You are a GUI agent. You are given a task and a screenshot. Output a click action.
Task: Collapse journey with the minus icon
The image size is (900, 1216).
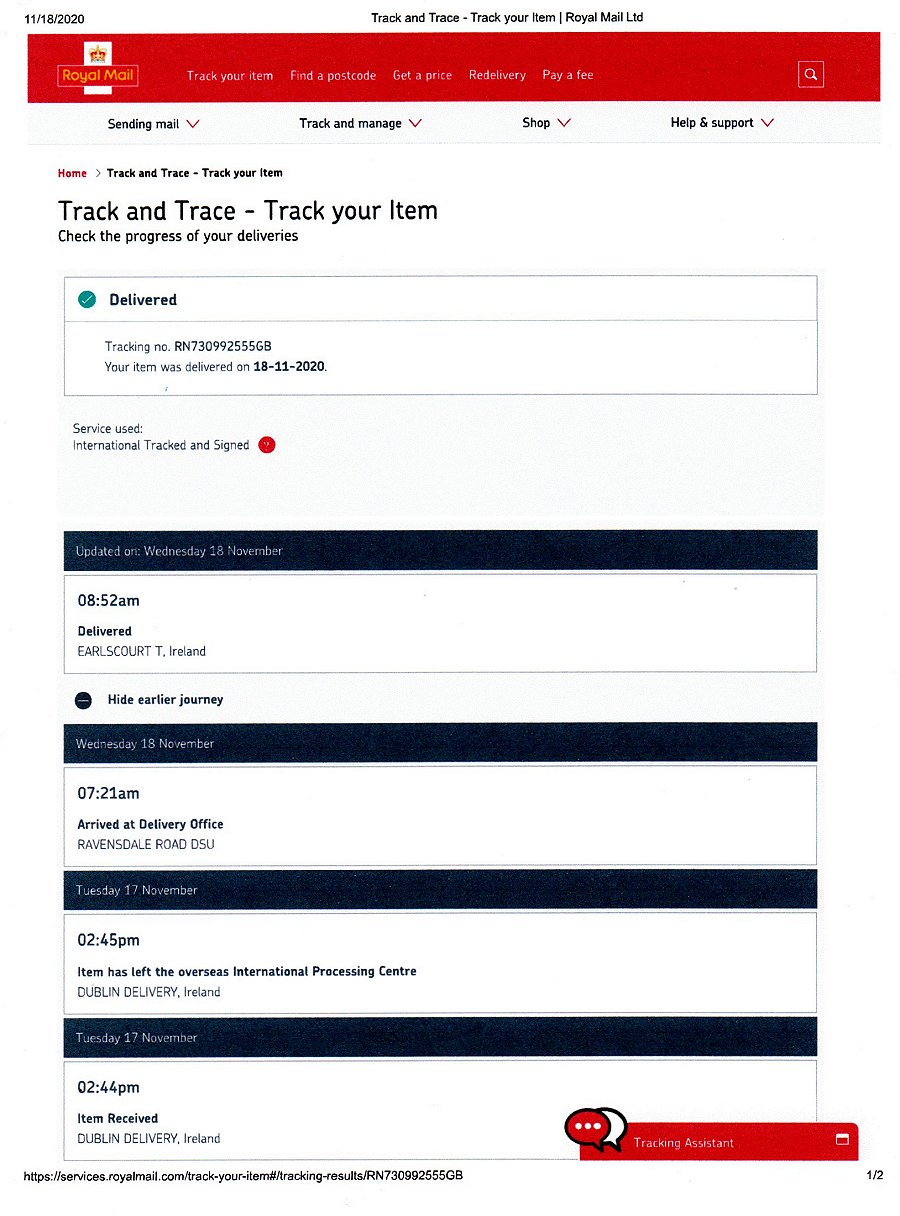coord(84,700)
